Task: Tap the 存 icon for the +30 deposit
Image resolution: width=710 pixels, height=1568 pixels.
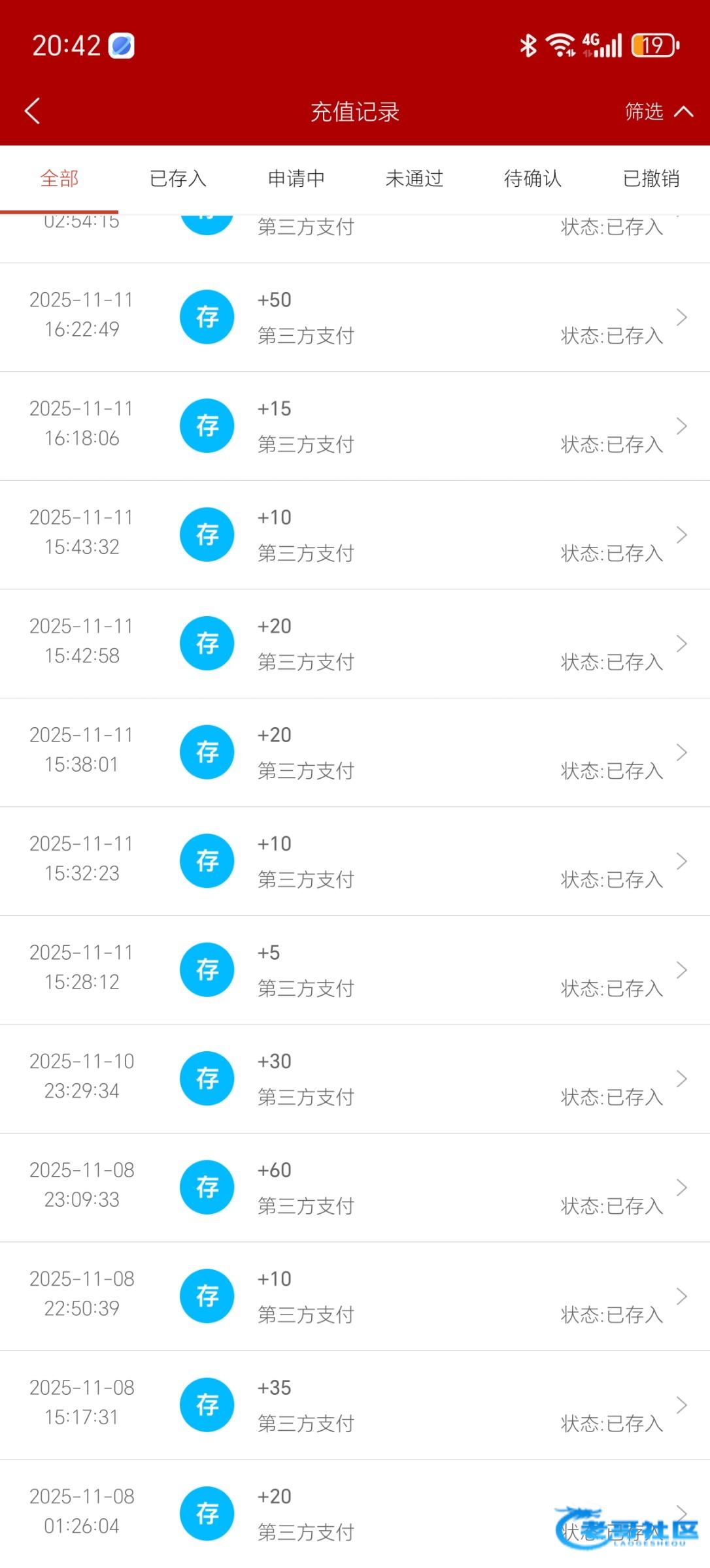Action: 207,1079
